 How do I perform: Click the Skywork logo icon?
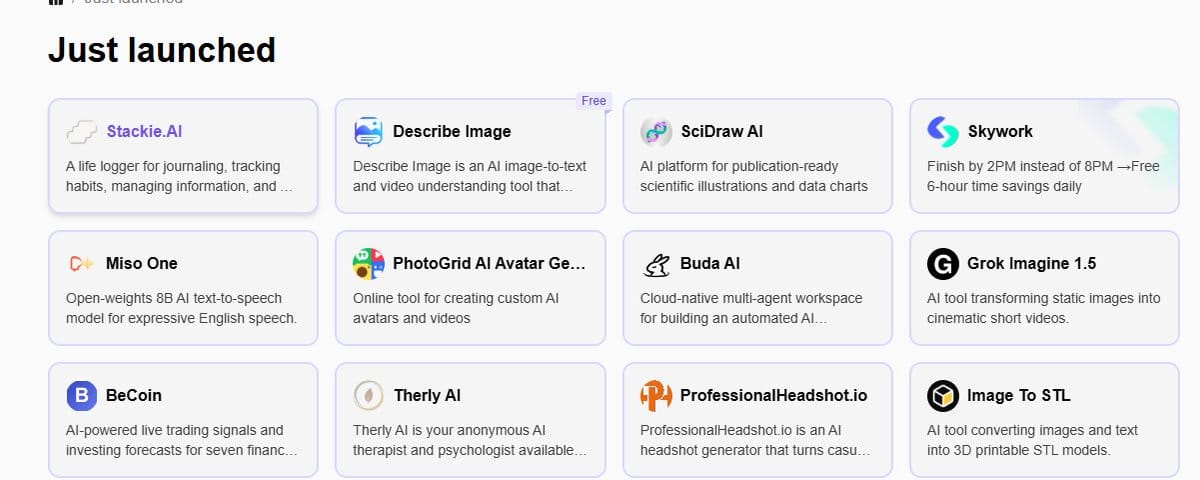(943, 132)
